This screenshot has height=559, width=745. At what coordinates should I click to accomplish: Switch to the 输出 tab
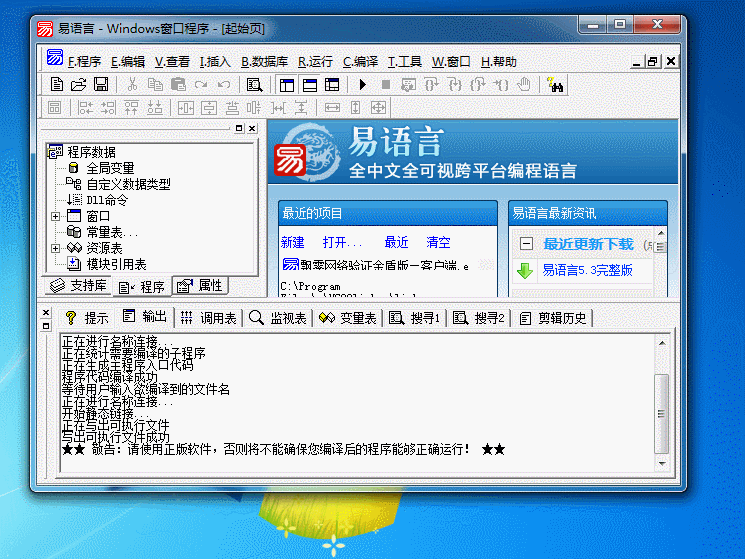tap(144, 317)
